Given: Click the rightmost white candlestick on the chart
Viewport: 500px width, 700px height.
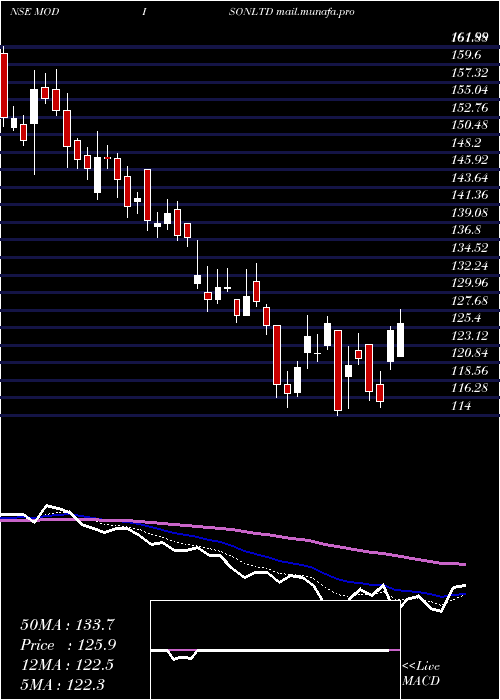Looking at the screenshot, I should click(x=400, y=340).
